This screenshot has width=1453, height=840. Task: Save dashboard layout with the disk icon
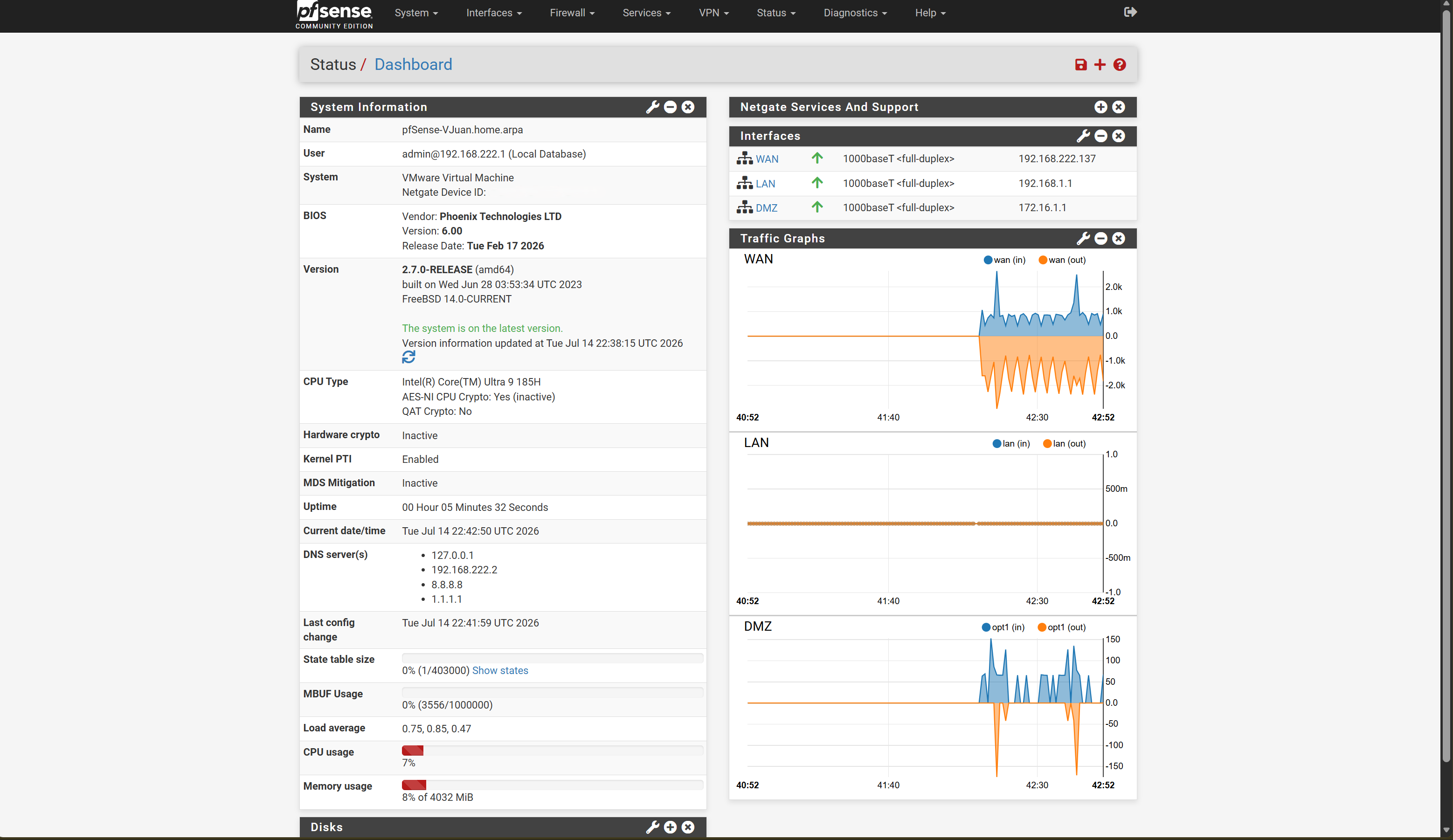coord(1080,65)
